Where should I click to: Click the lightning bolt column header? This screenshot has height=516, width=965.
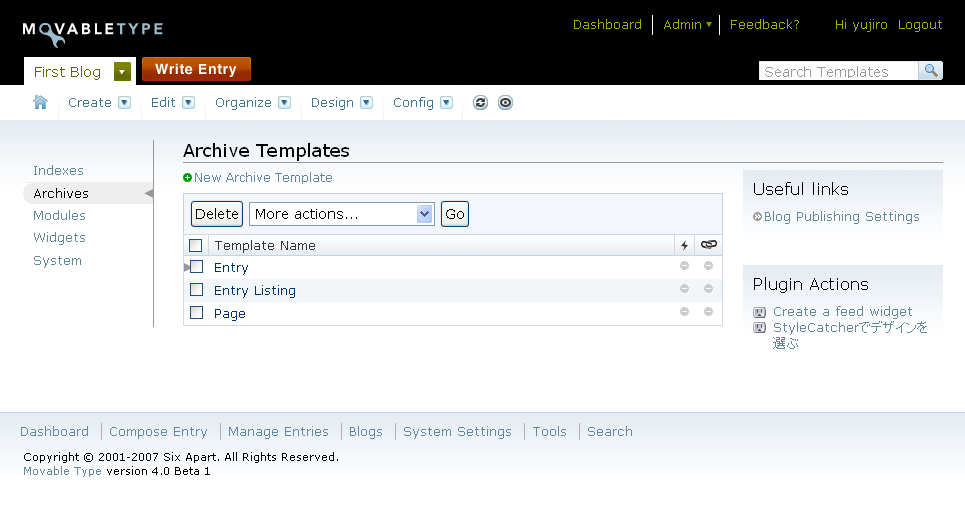coord(684,245)
